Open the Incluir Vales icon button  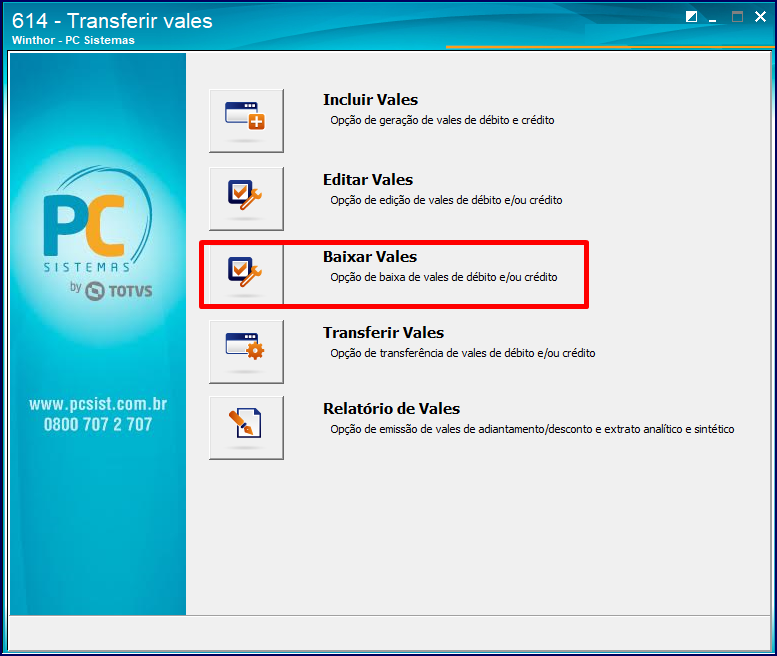tap(246, 121)
